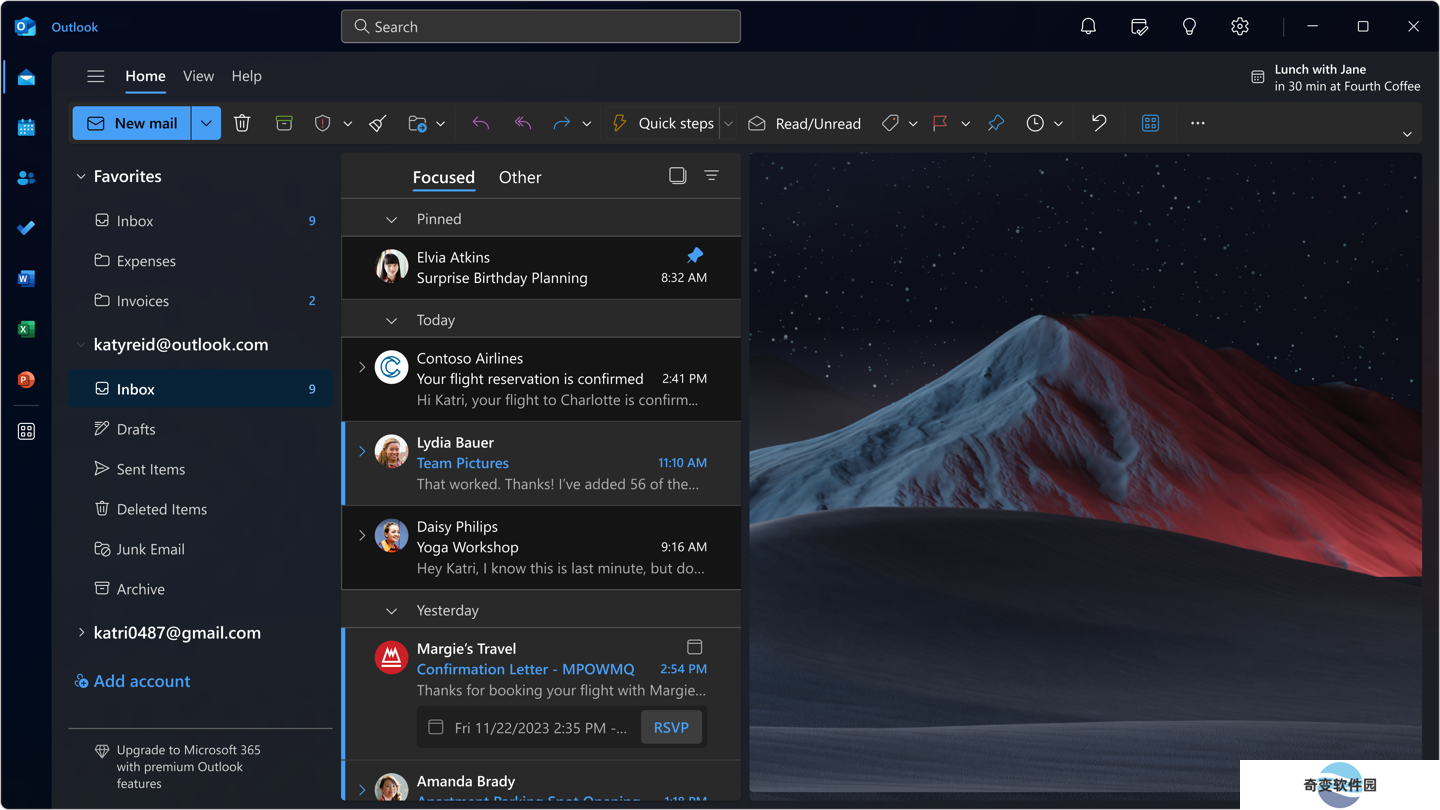Collapse the Favorites section
1440x810 pixels.
[81, 177]
